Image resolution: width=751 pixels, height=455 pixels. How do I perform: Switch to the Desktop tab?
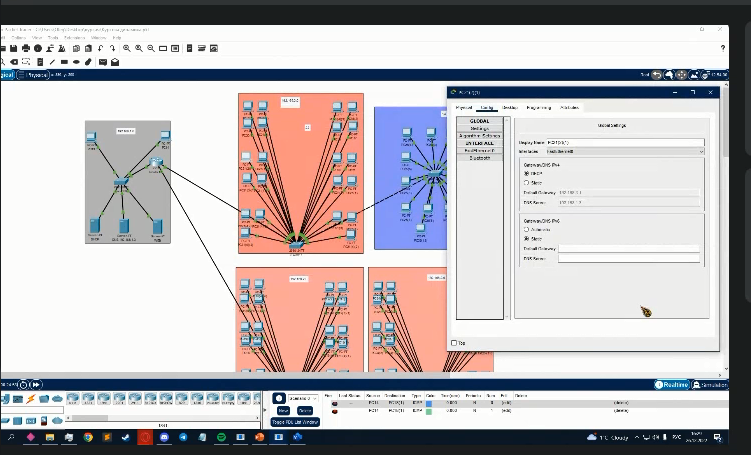point(510,107)
